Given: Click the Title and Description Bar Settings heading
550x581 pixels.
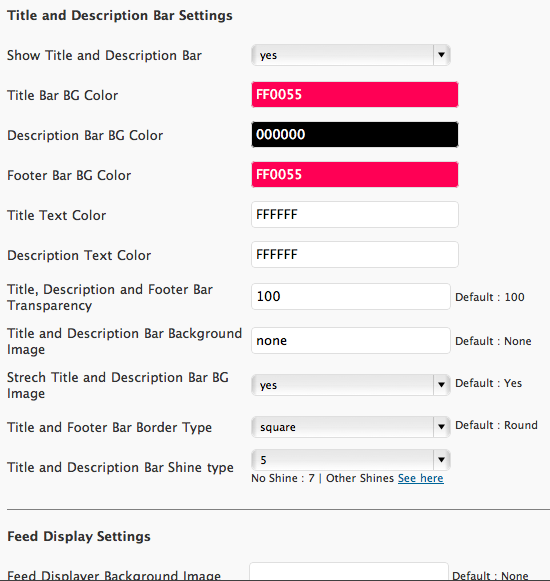Looking at the screenshot, I should (120, 16).
